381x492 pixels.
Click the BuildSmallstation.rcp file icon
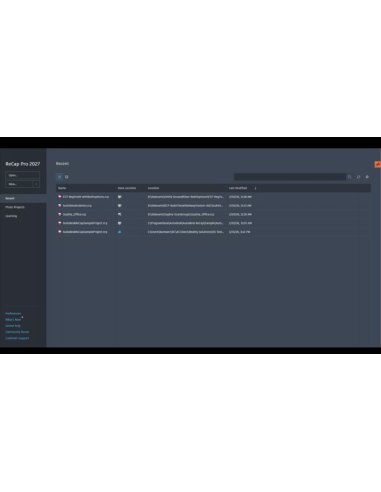pyautogui.click(x=60, y=206)
